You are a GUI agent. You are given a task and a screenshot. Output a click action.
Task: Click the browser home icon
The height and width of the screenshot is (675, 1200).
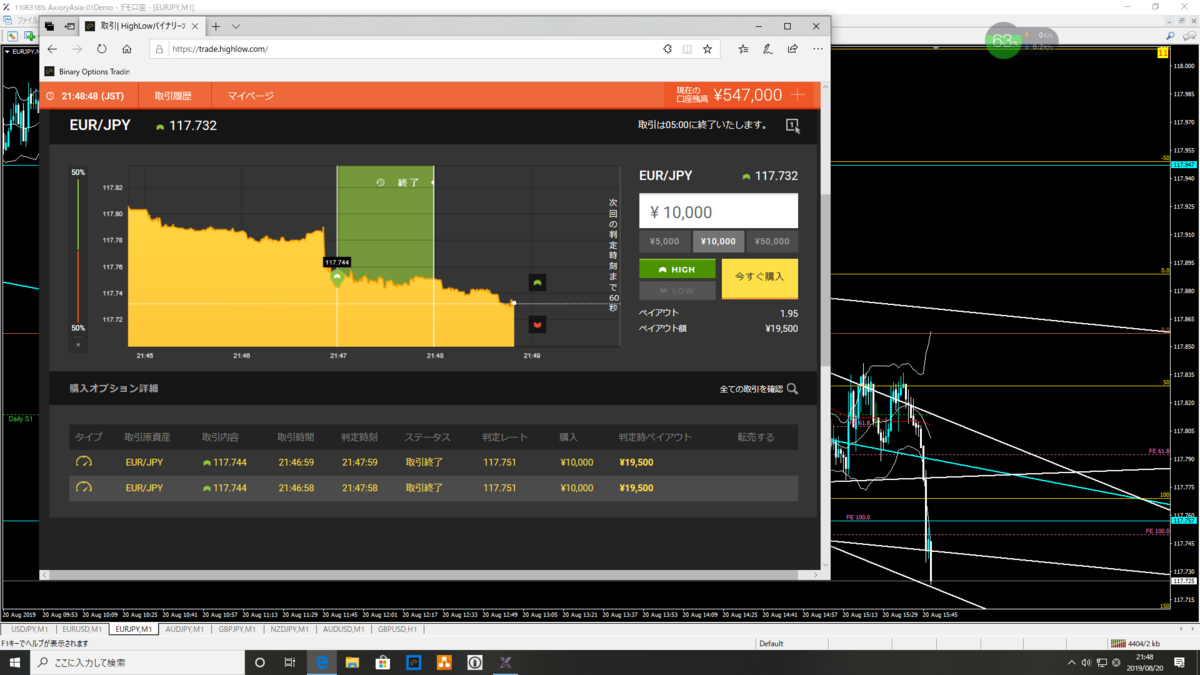pos(127,49)
